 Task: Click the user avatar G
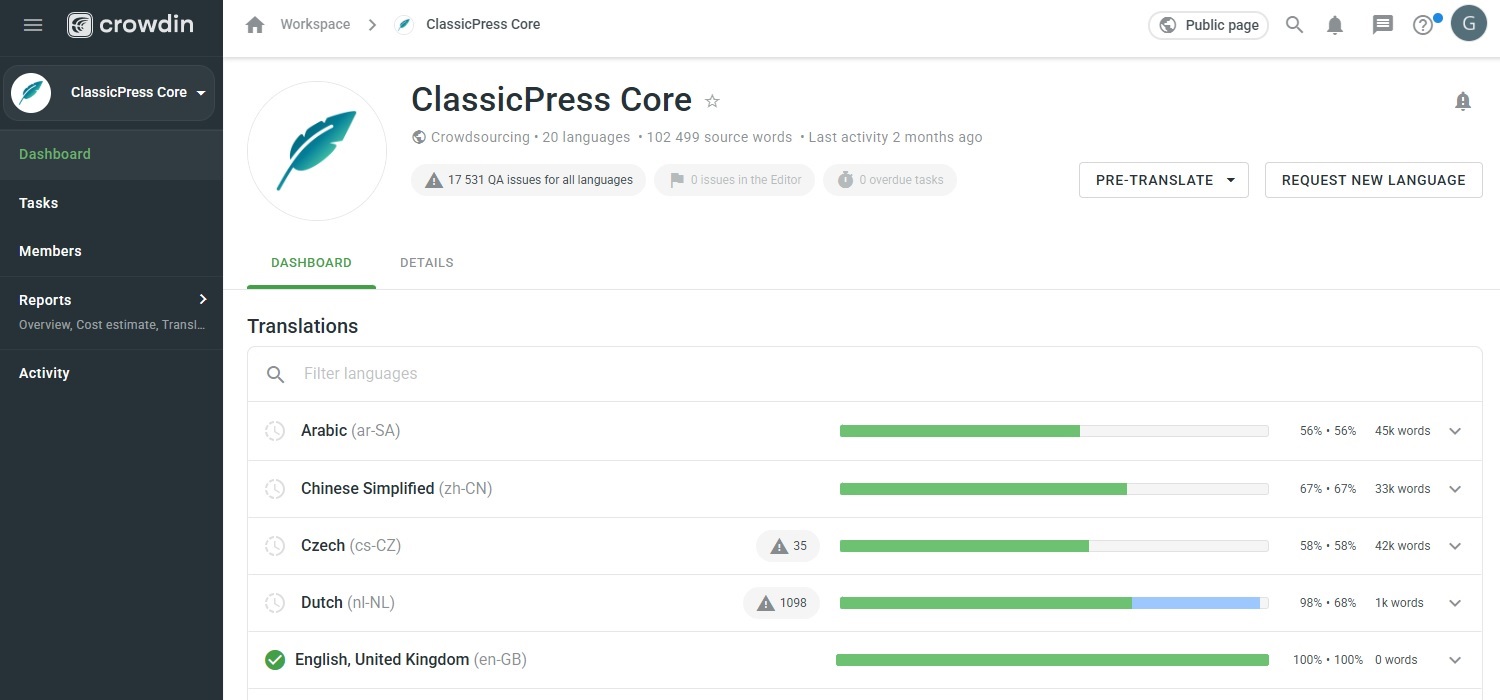click(x=1468, y=24)
